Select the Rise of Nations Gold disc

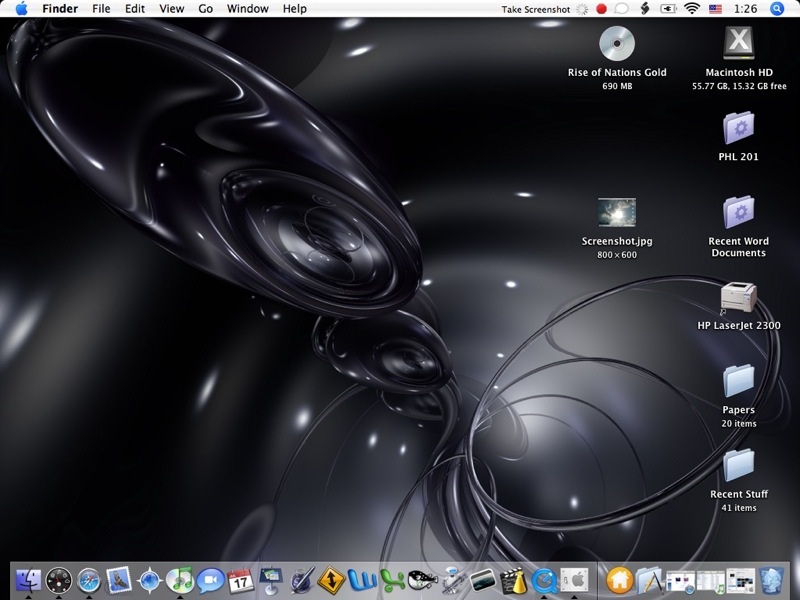(x=616, y=44)
